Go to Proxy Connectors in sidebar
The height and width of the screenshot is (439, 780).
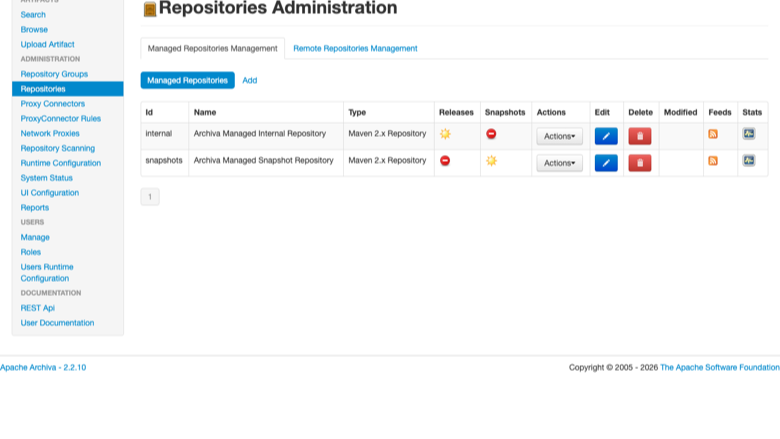pos(53,104)
